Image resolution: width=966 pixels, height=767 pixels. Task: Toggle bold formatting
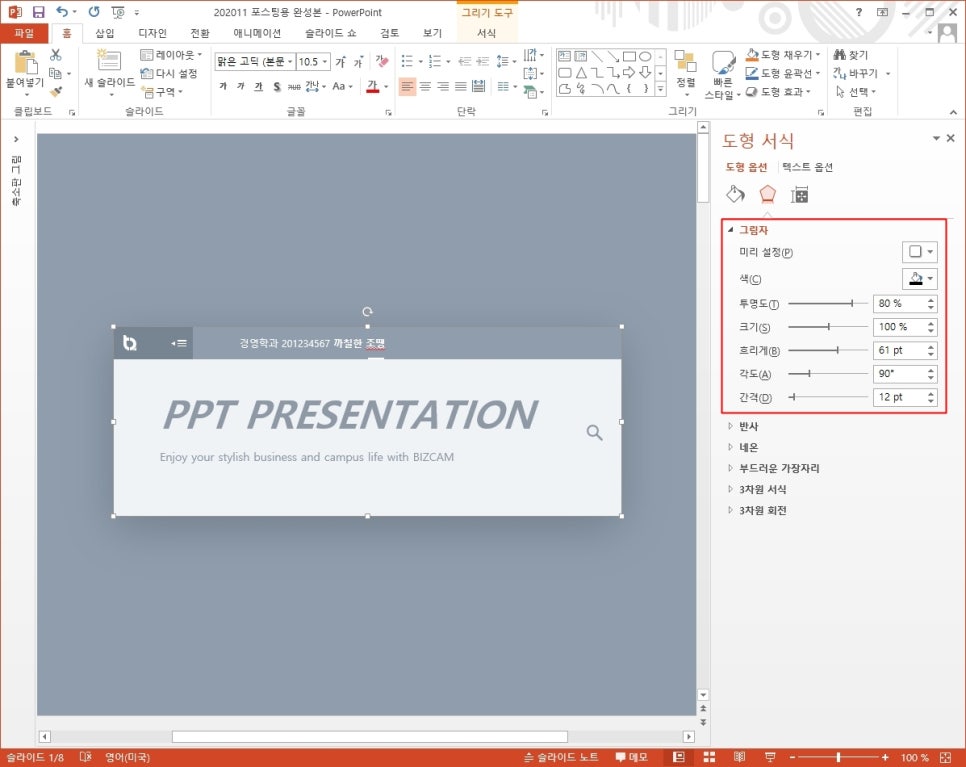click(223, 86)
